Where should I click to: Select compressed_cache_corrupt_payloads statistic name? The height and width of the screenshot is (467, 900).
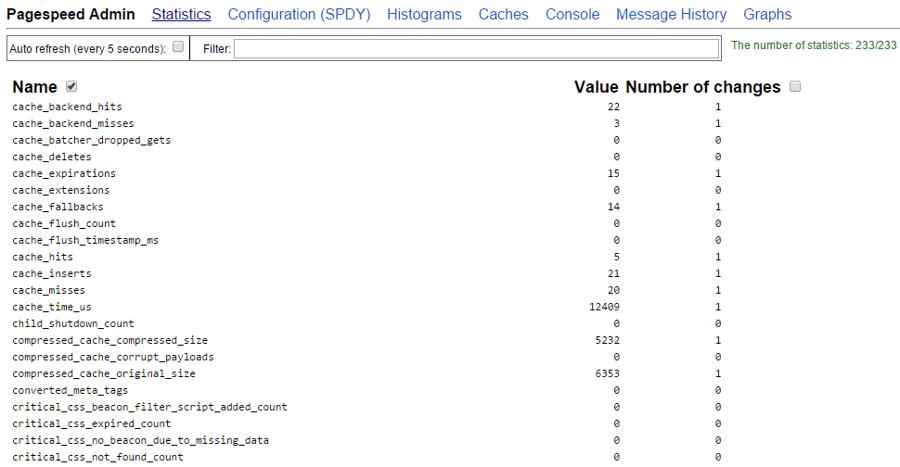113,357
